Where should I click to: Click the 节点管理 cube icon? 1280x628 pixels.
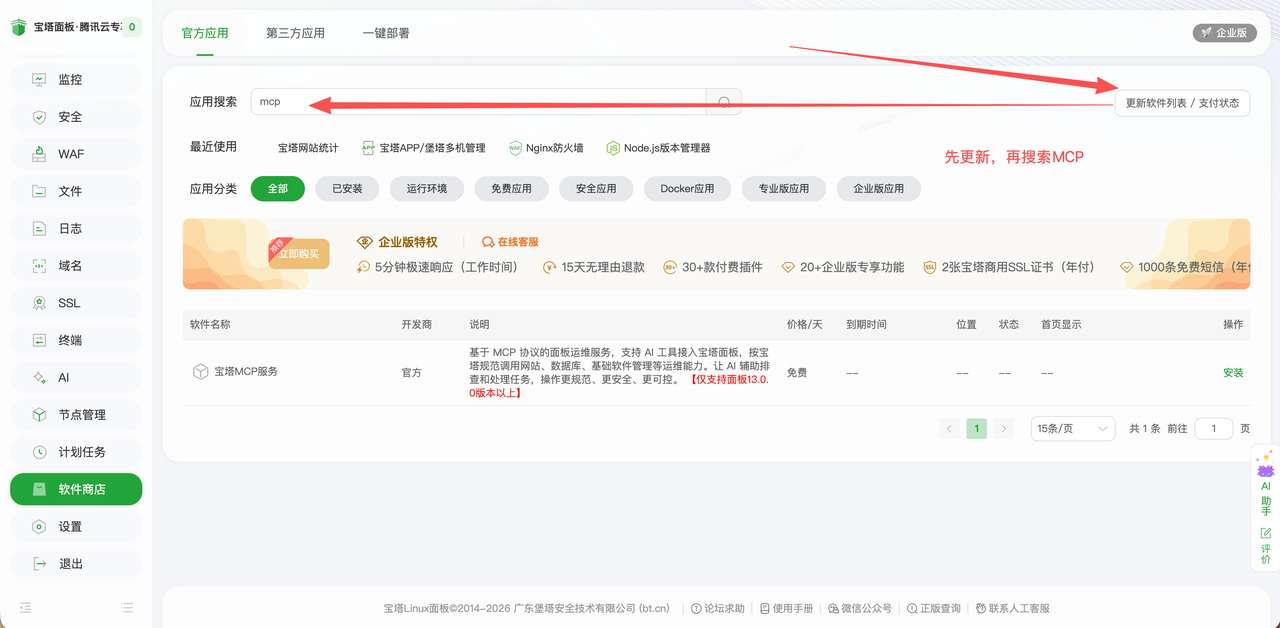[x=39, y=415]
